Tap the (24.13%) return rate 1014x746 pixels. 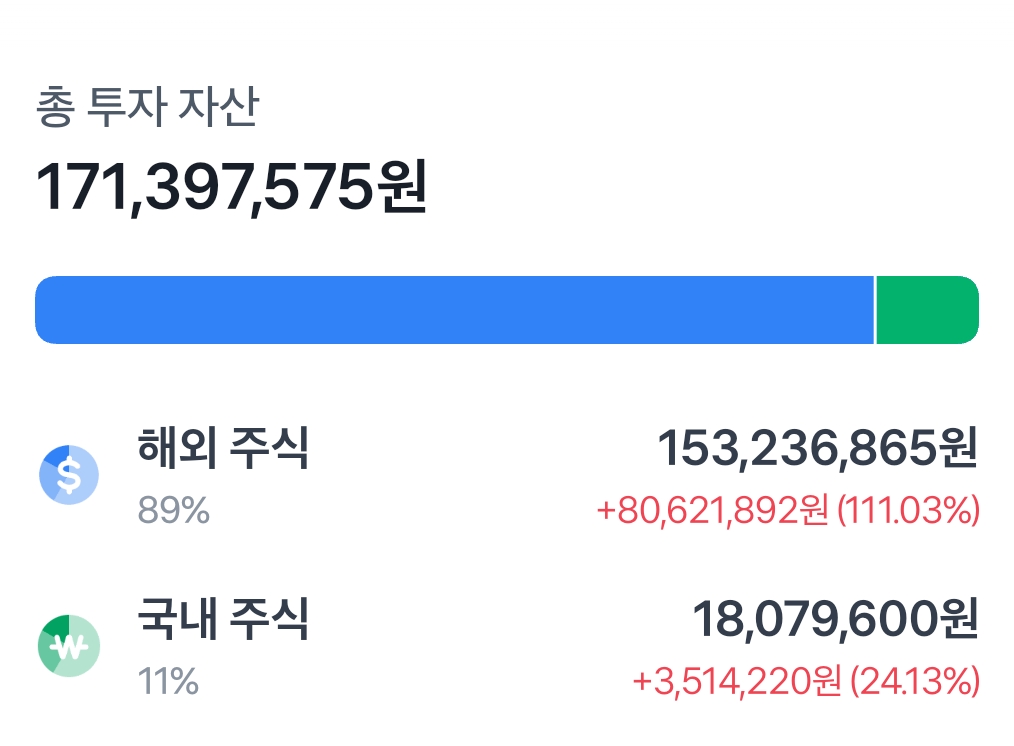coord(915,682)
